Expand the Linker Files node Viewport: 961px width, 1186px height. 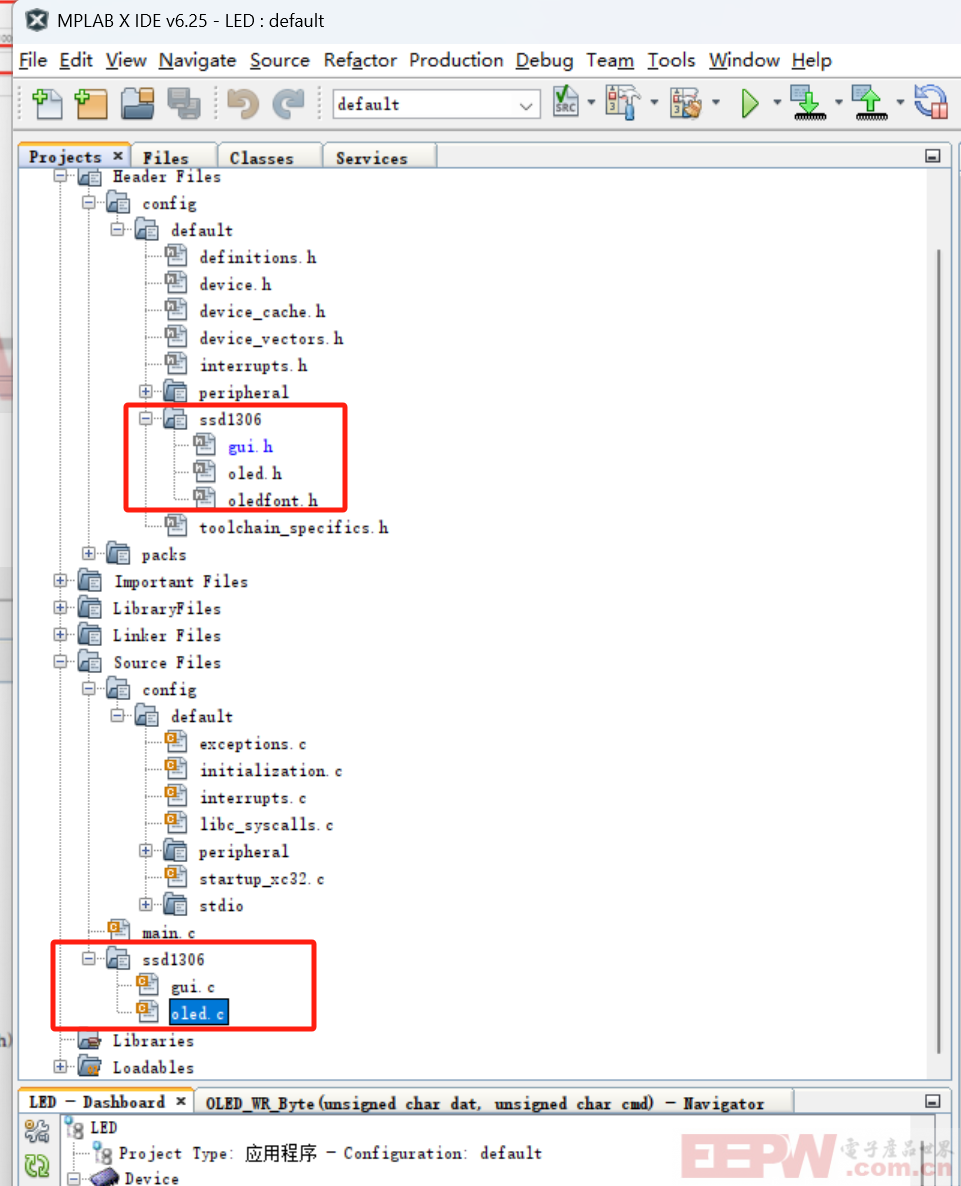60,635
